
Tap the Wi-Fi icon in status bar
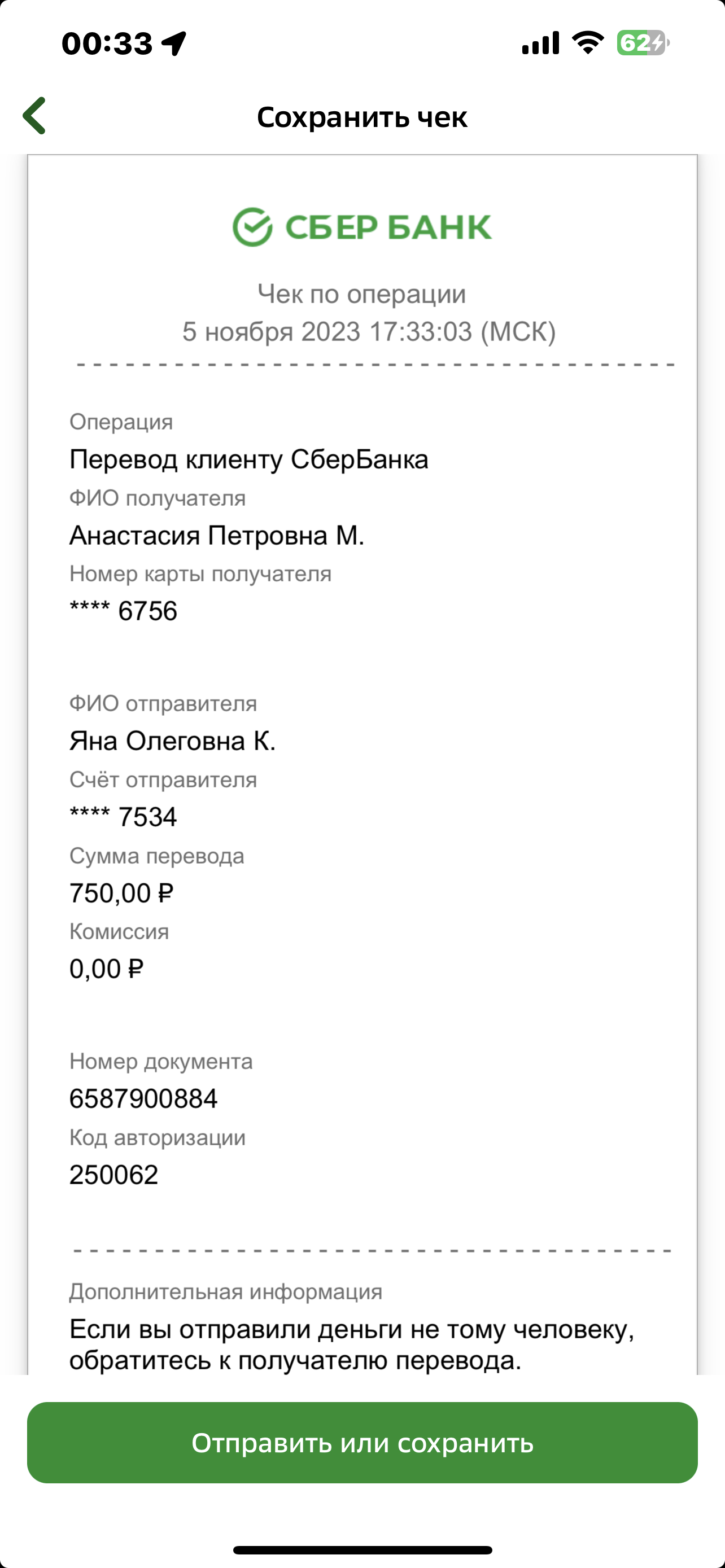pos(587,42)
